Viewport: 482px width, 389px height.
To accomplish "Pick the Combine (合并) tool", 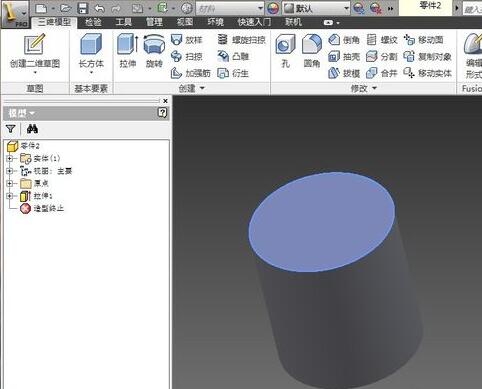I will pos(382,73).
